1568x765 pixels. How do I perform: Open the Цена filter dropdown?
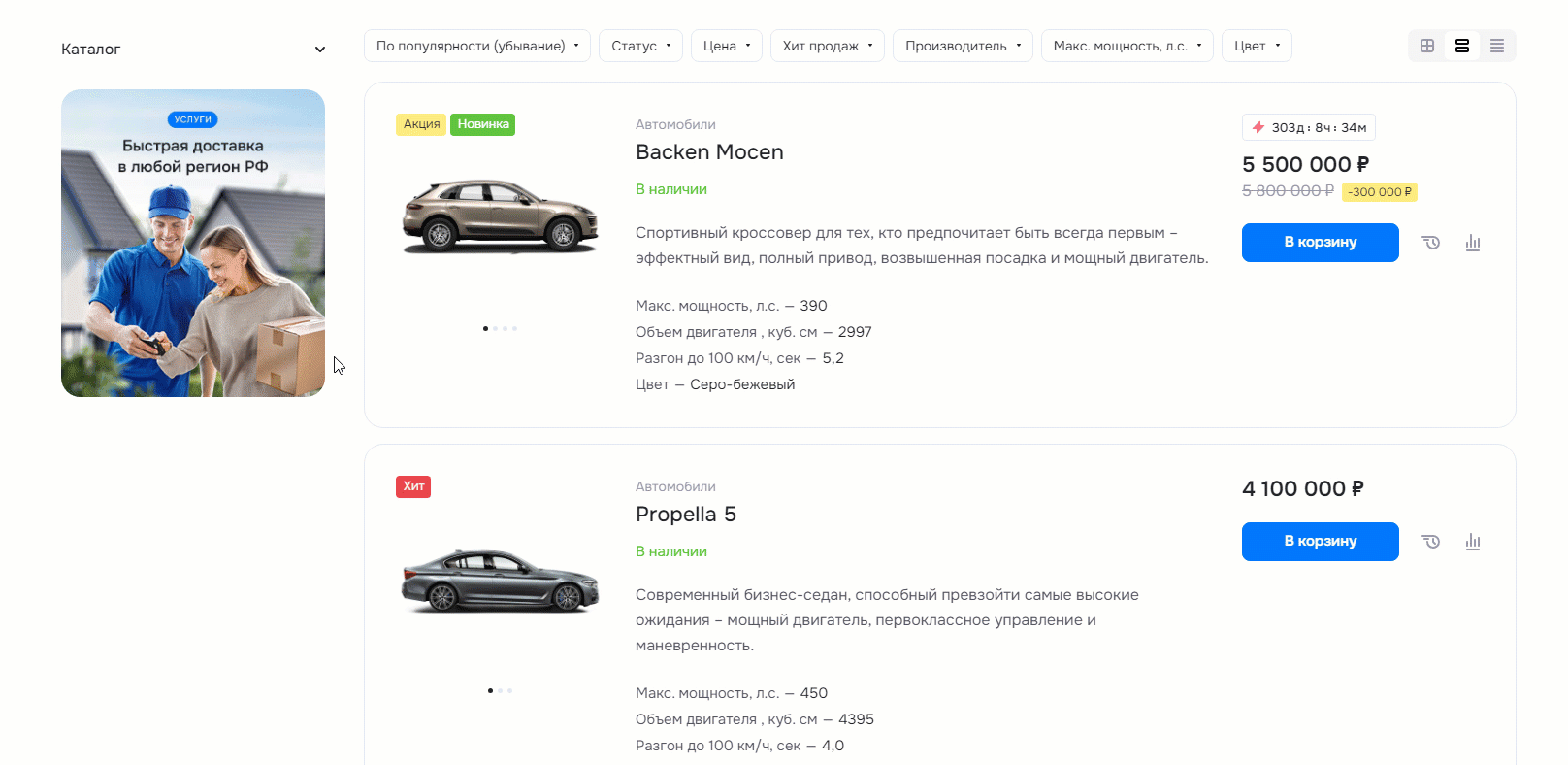tap(727, 46)
